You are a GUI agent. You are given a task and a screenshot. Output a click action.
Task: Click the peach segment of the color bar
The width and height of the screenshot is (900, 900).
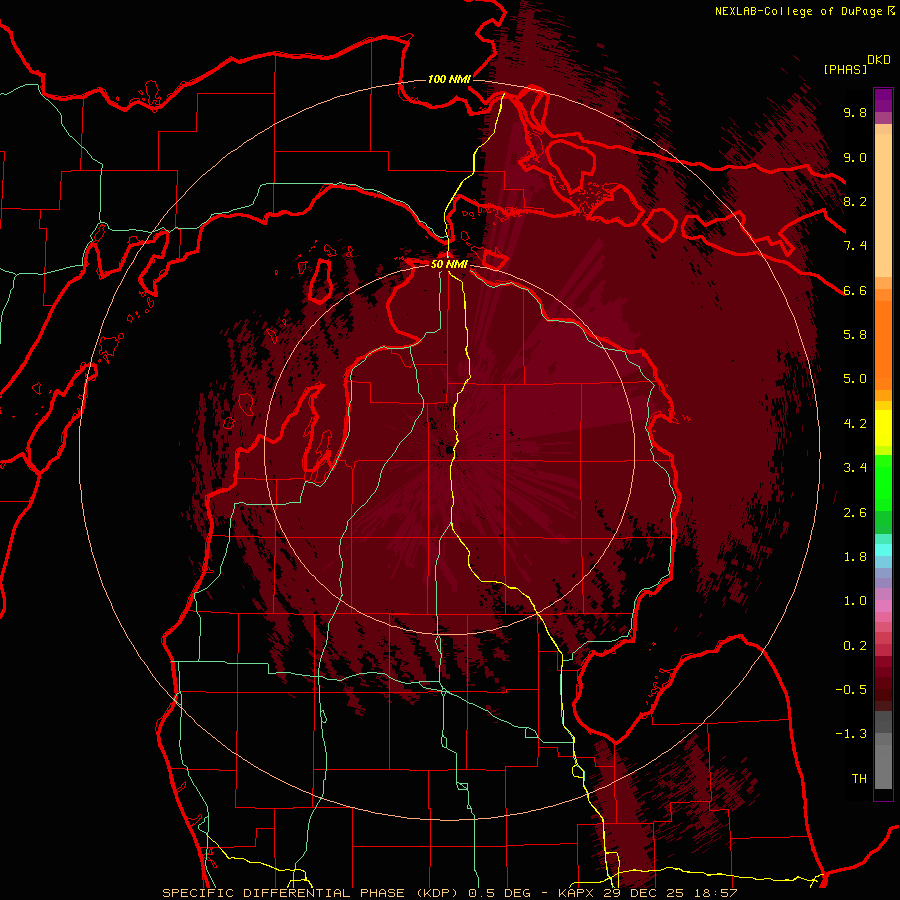[883, 207]
